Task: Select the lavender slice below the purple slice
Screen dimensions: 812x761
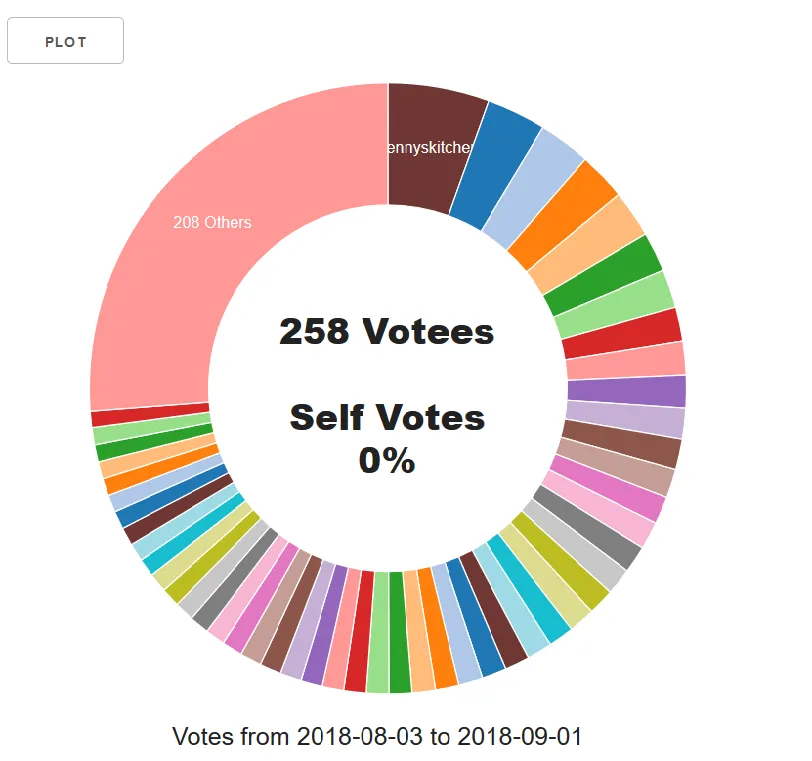Action: tap(625, 419)
